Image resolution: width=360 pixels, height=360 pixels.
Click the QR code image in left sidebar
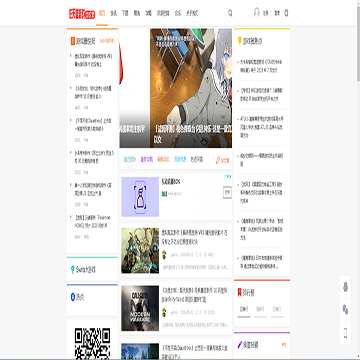click(92, 343)
